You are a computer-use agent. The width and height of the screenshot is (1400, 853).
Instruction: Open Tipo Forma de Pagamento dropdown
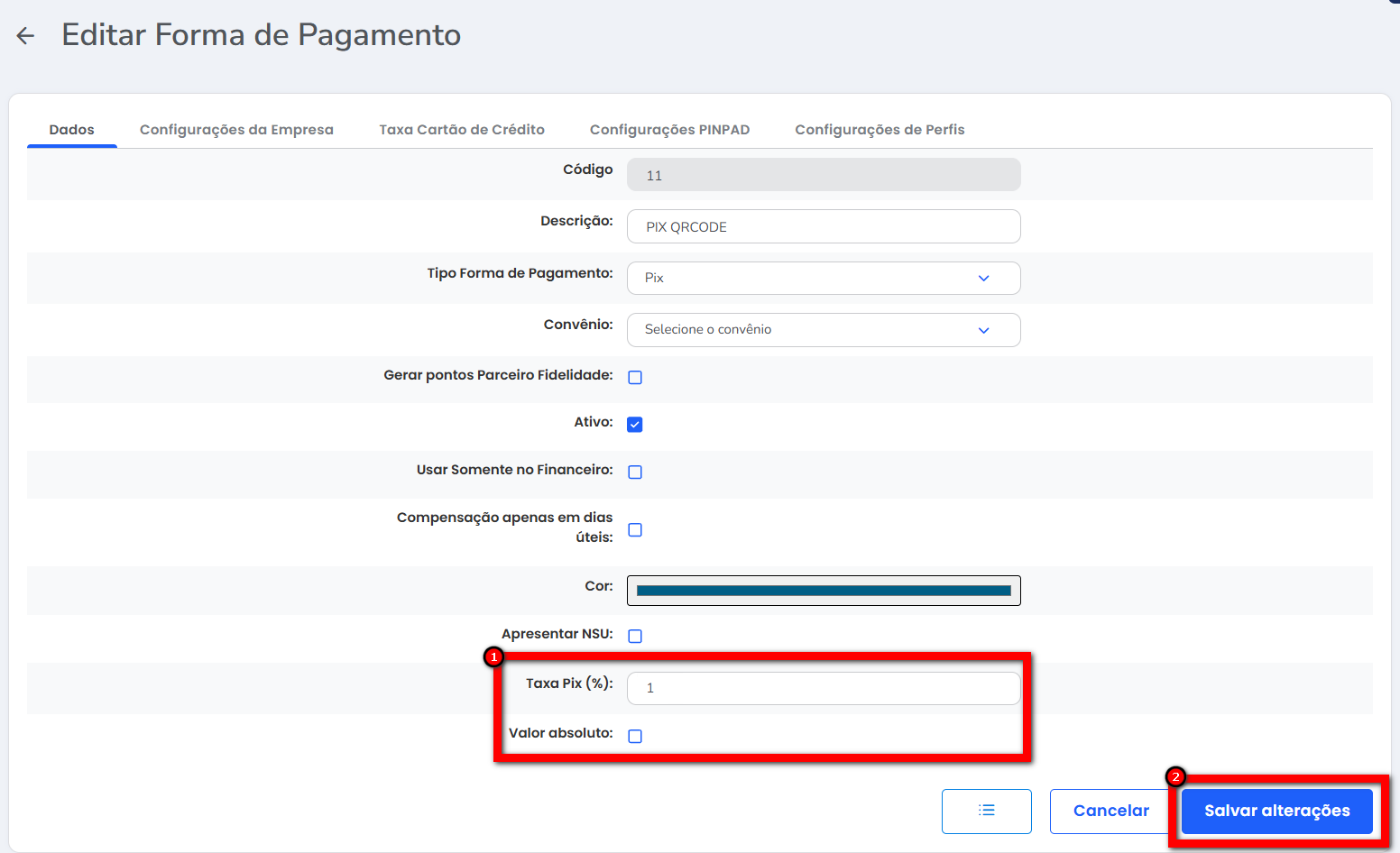823,279
